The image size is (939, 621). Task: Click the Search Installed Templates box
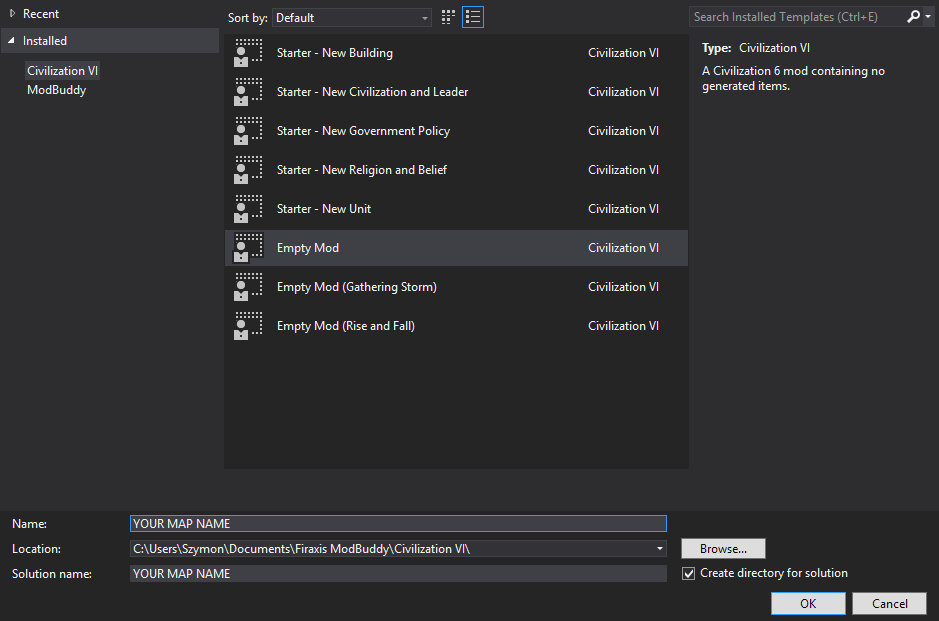tap(797, 17)
